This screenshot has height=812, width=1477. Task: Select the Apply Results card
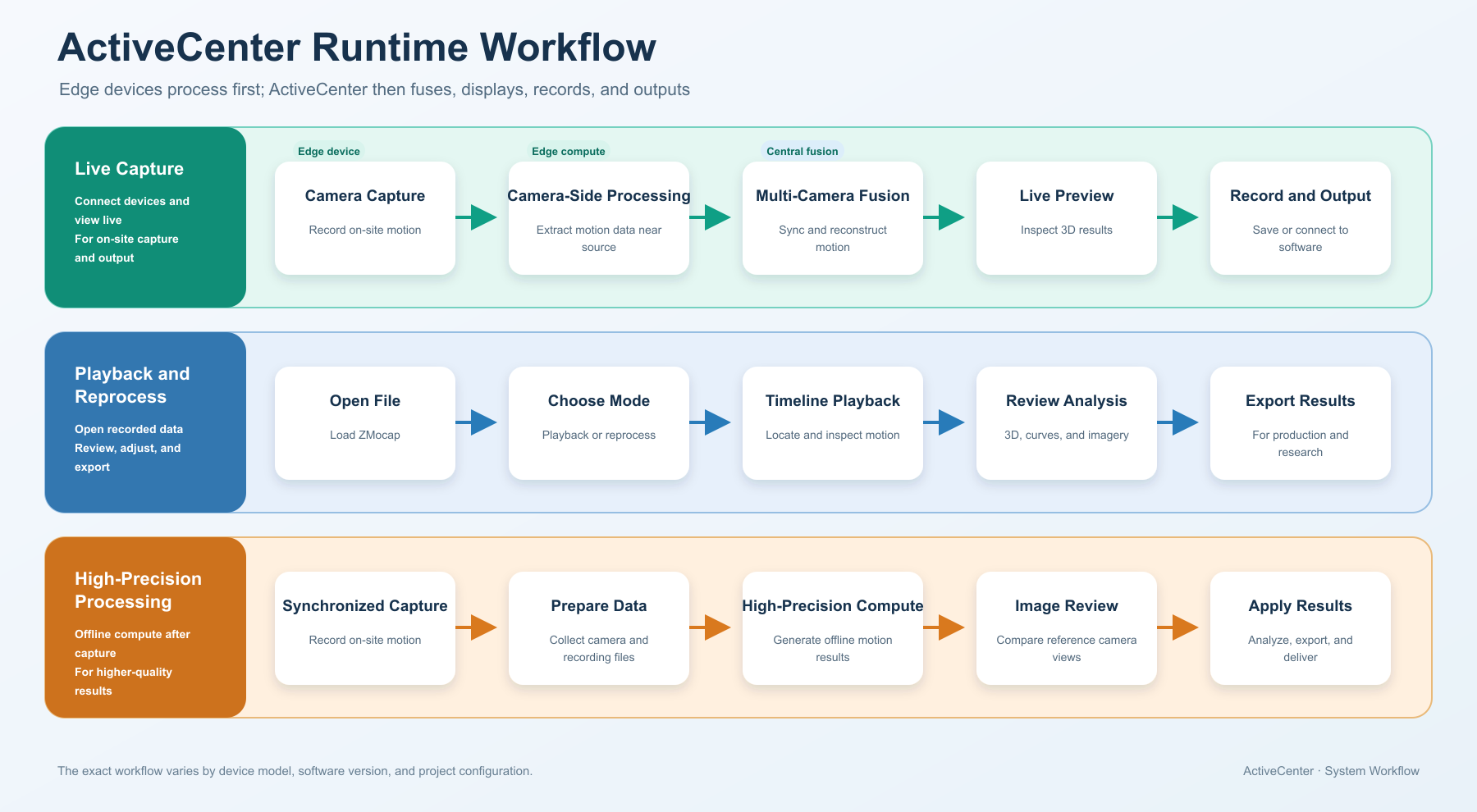pyautogui.click(x=1301, y=628)
